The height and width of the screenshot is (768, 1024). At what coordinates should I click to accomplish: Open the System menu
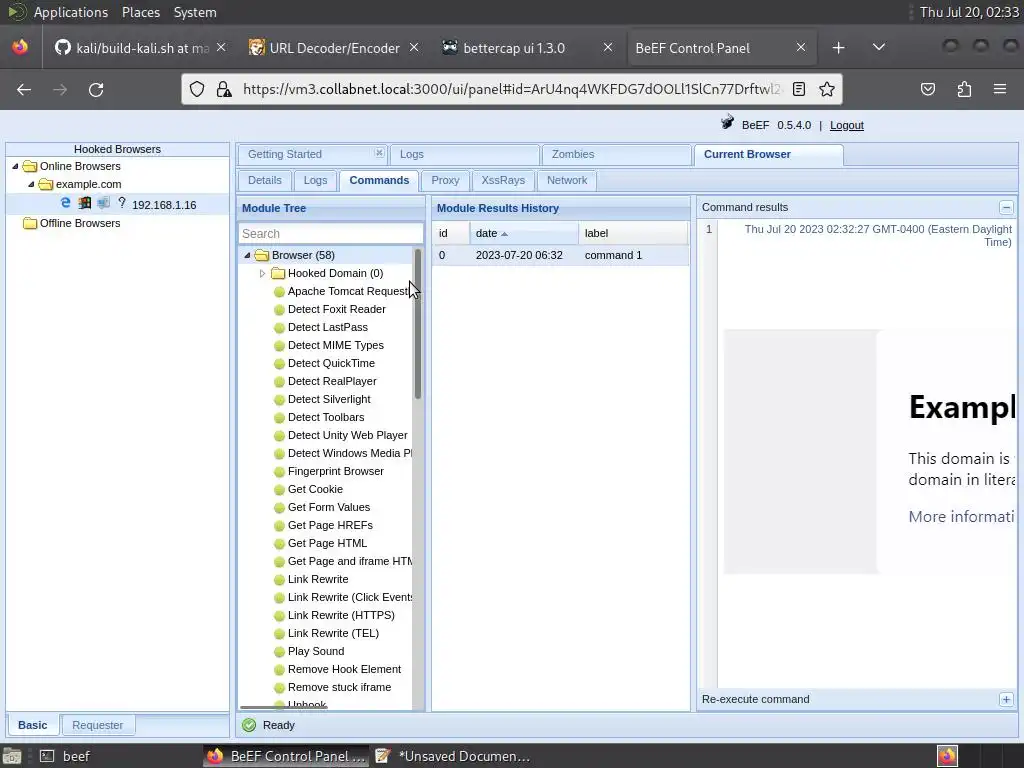point(195,12)
